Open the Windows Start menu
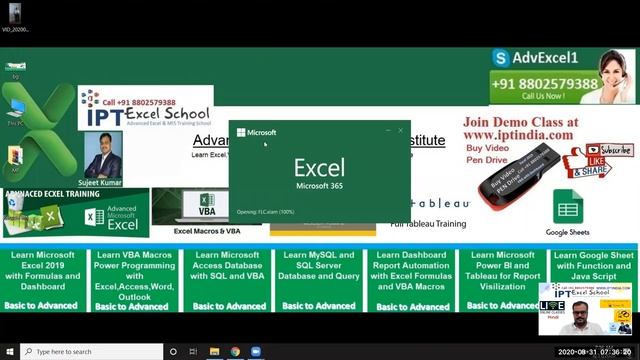The image size is (640, 360). [x=10, y=351]
